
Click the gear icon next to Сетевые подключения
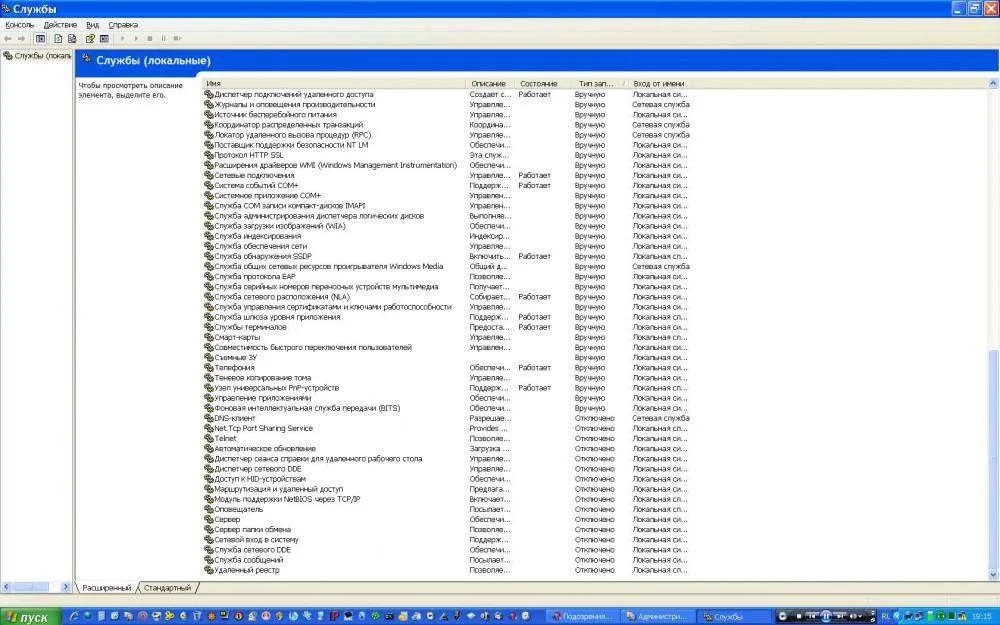click(x=209, y=175)
